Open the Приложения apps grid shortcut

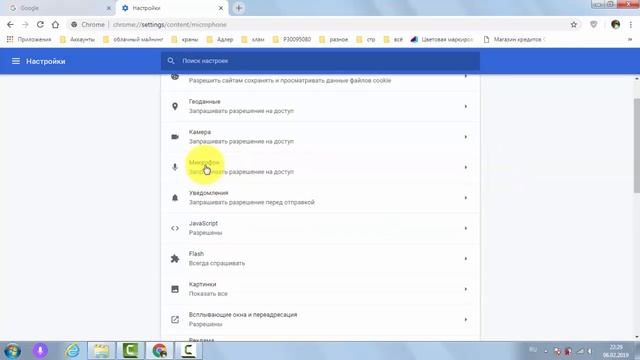(x=29, y=39)
